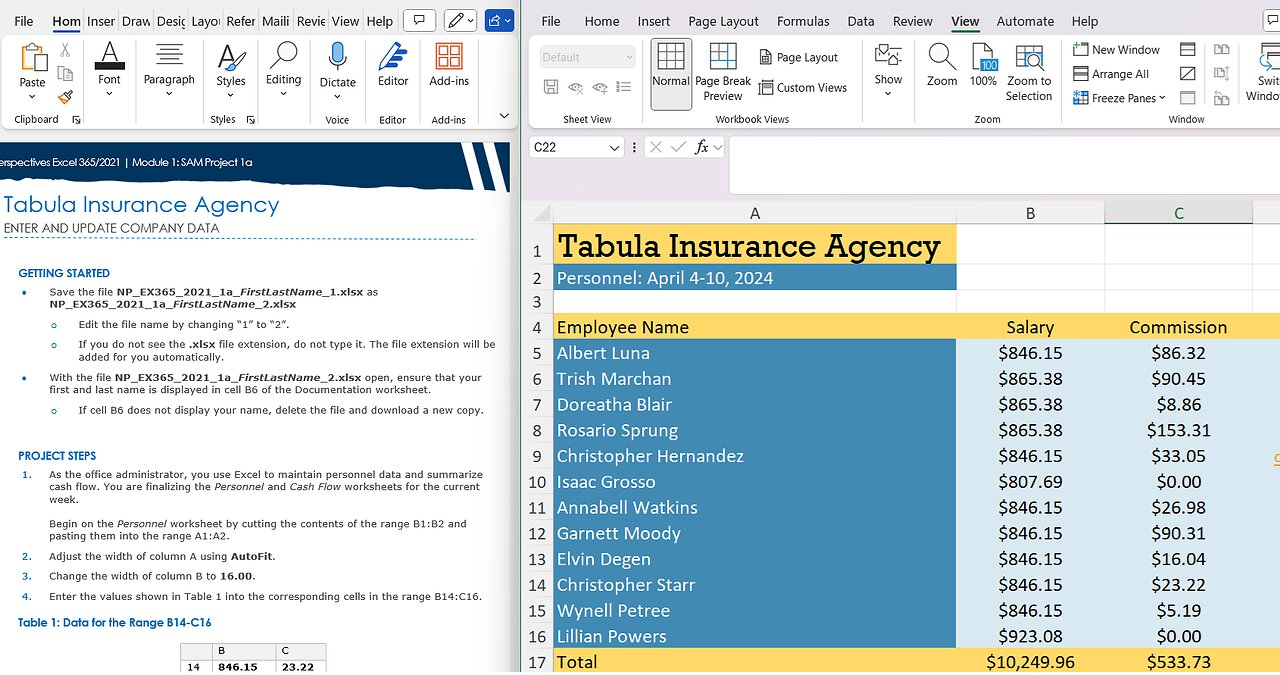Click the Editing magnifier icon in Word

(x=283, y=56)
